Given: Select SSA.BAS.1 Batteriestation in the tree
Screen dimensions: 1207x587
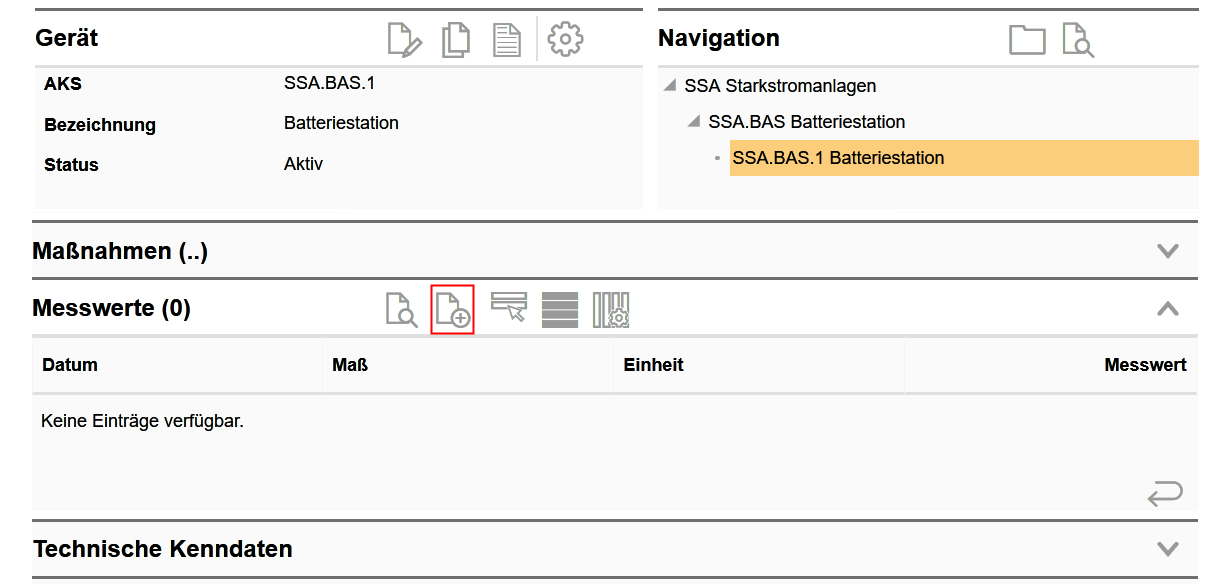Looking at the screenshot, I should pos(838,158).
